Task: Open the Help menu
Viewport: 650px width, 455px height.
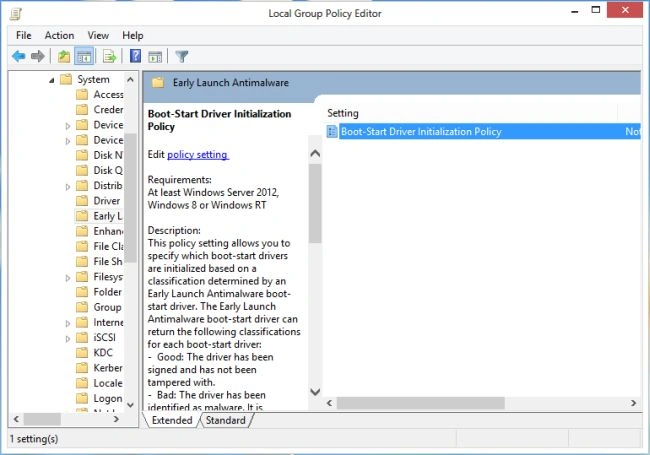Action: 133,36
